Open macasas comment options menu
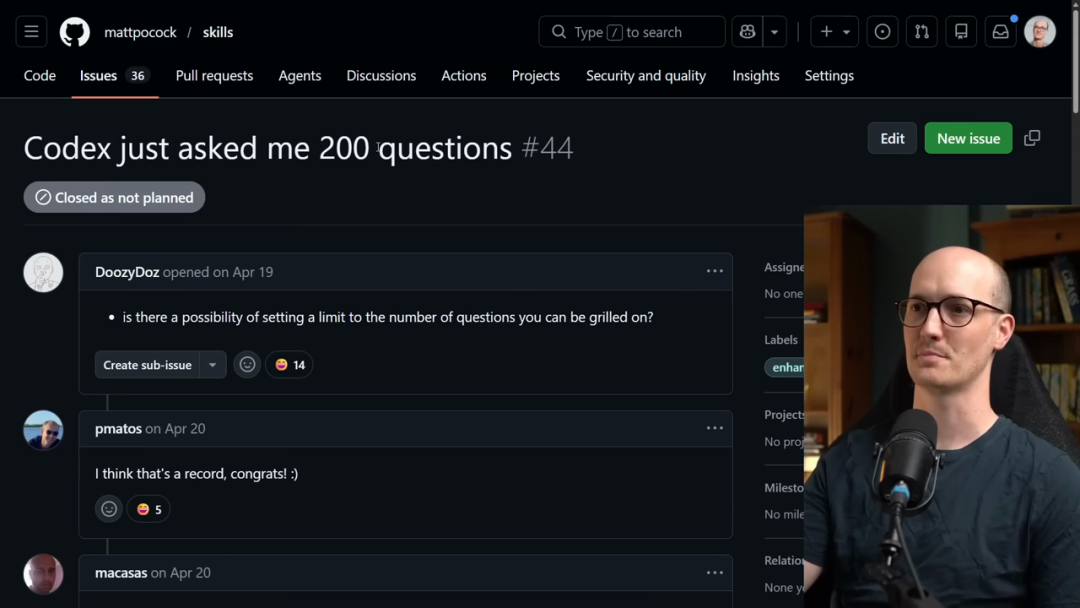 click(714, 573)
